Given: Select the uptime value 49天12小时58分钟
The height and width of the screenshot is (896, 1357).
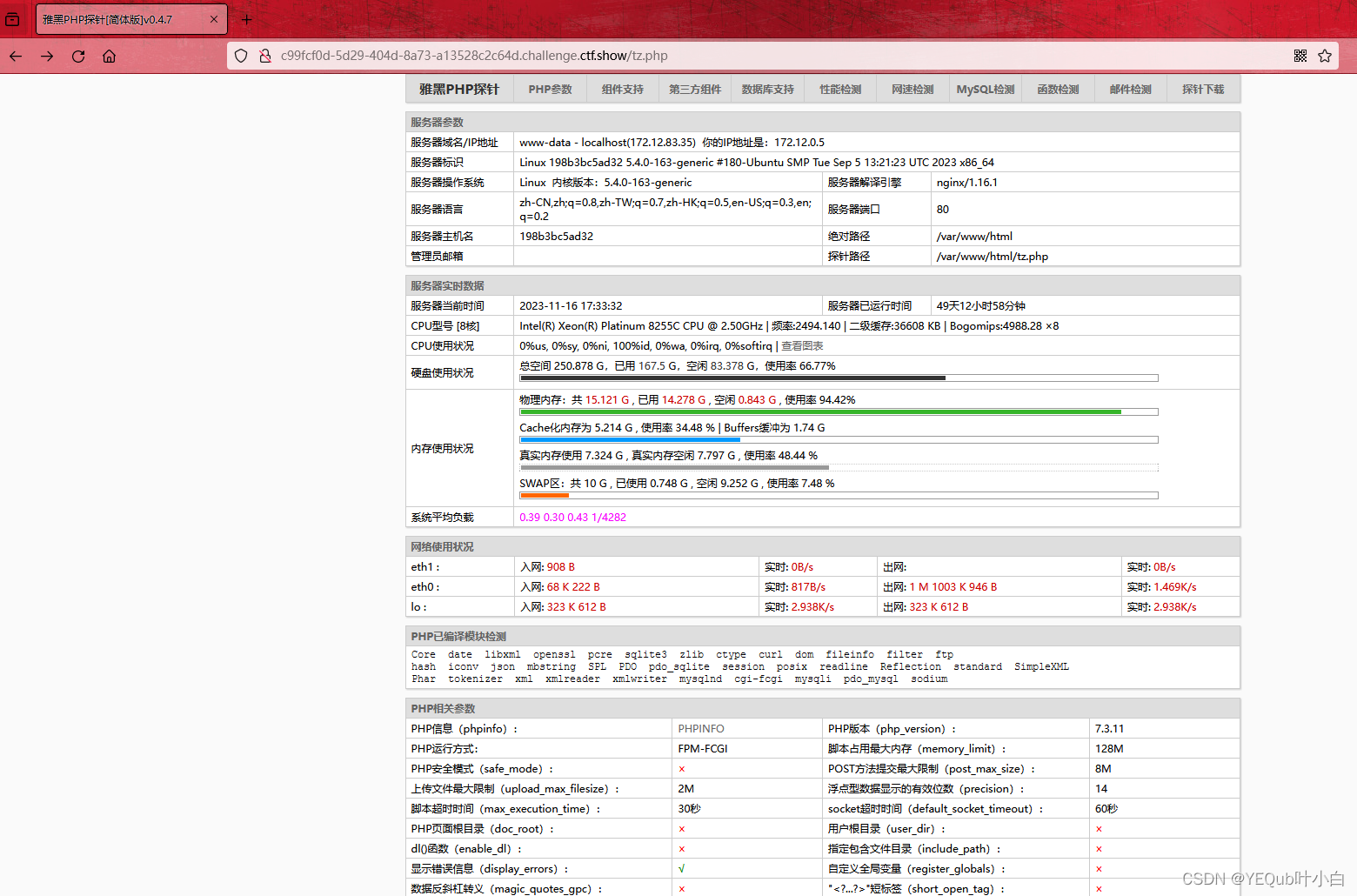Looking at the screenshot, I should (981, 306).
